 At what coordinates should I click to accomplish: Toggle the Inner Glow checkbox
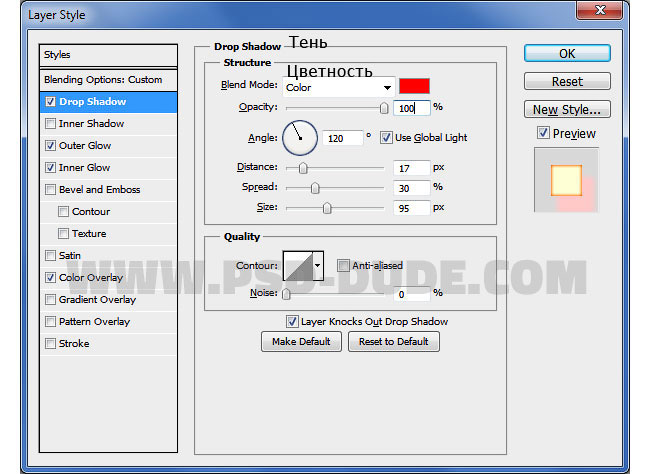pyautogui.click(x=50, y=168)
